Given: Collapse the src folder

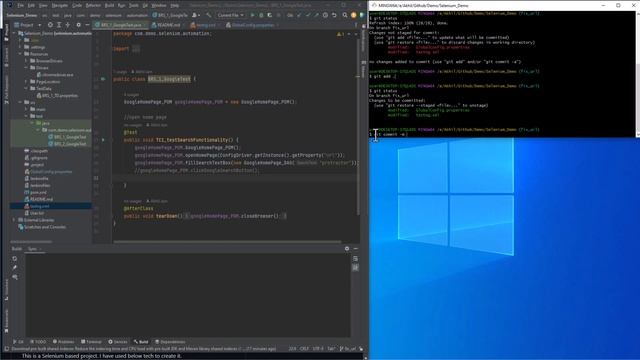Looking at the screenshot, I should coord(20,102).
